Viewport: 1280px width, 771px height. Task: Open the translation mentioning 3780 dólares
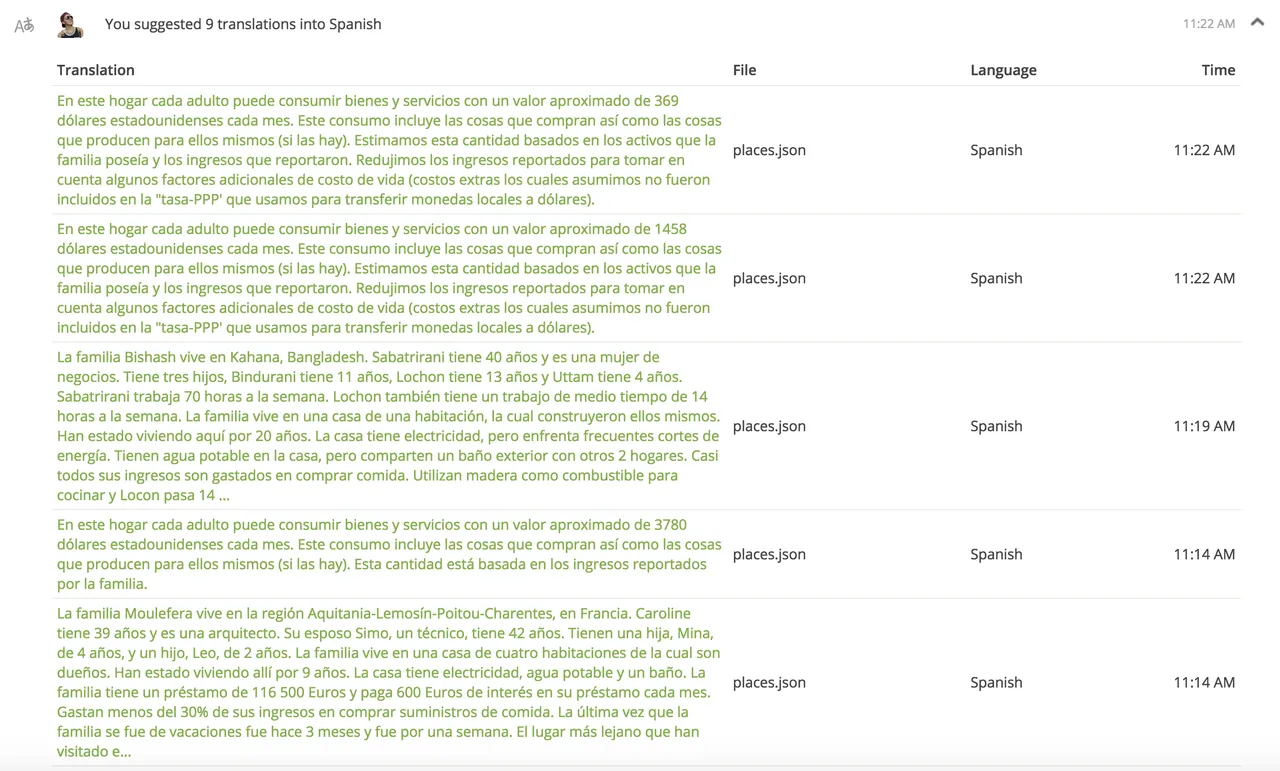[388, 554]
